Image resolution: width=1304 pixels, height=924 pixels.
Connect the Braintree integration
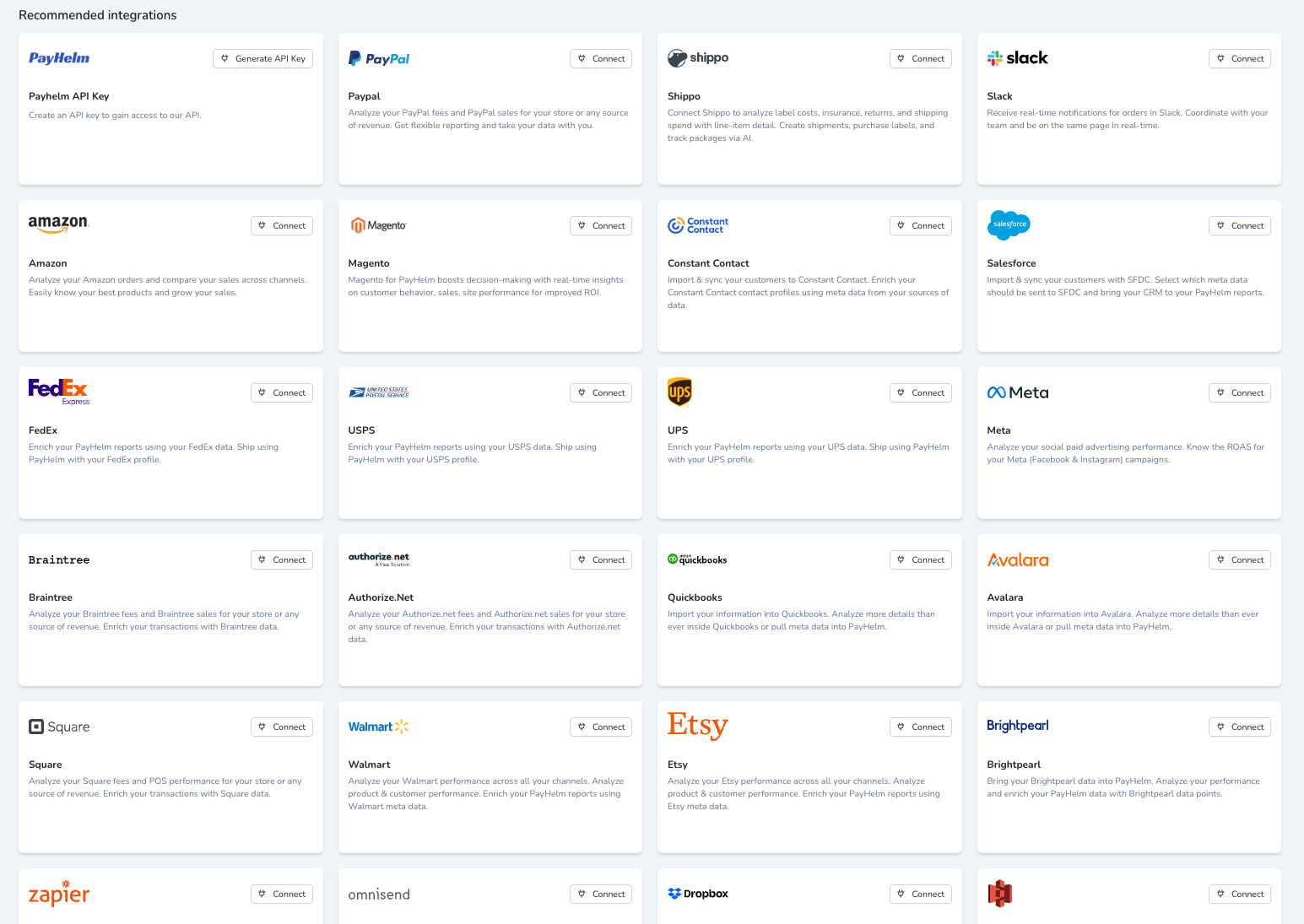[x=282, y=559]
